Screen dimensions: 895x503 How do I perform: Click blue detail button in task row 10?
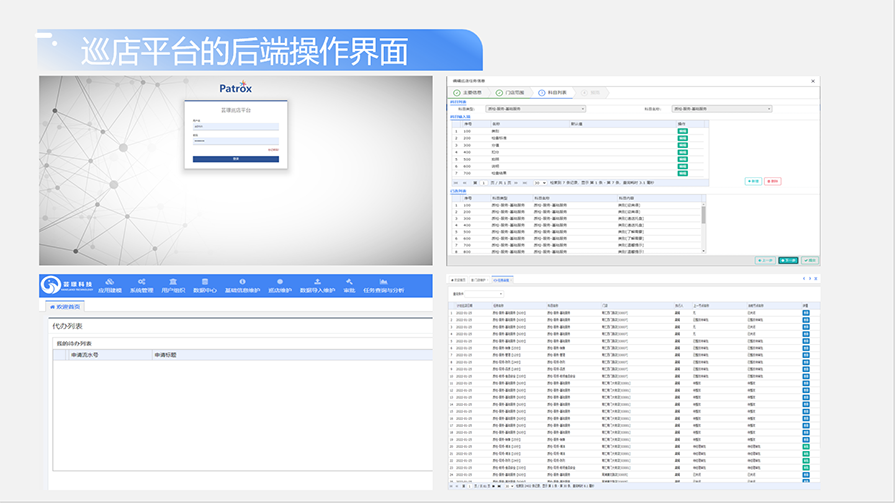coord(806,376)
